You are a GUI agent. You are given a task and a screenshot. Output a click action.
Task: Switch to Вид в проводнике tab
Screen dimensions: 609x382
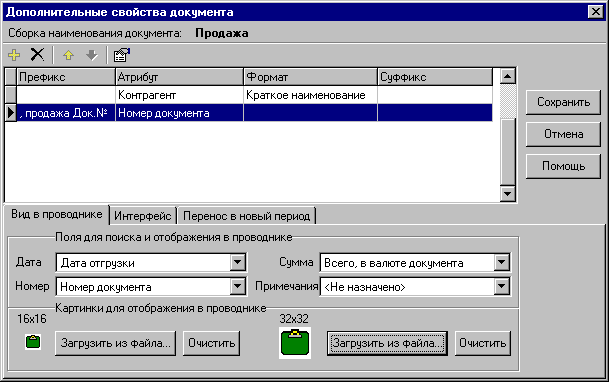(x=57, y=214)
